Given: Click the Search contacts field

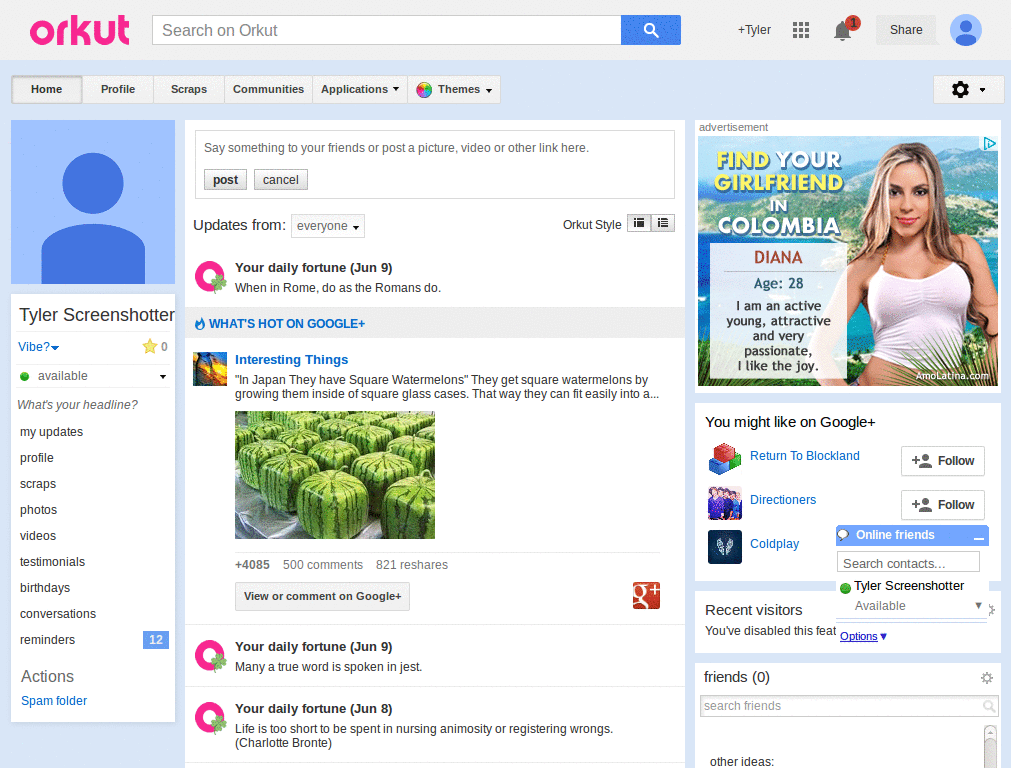Looking at the screenshot, I should click(908, 563).
